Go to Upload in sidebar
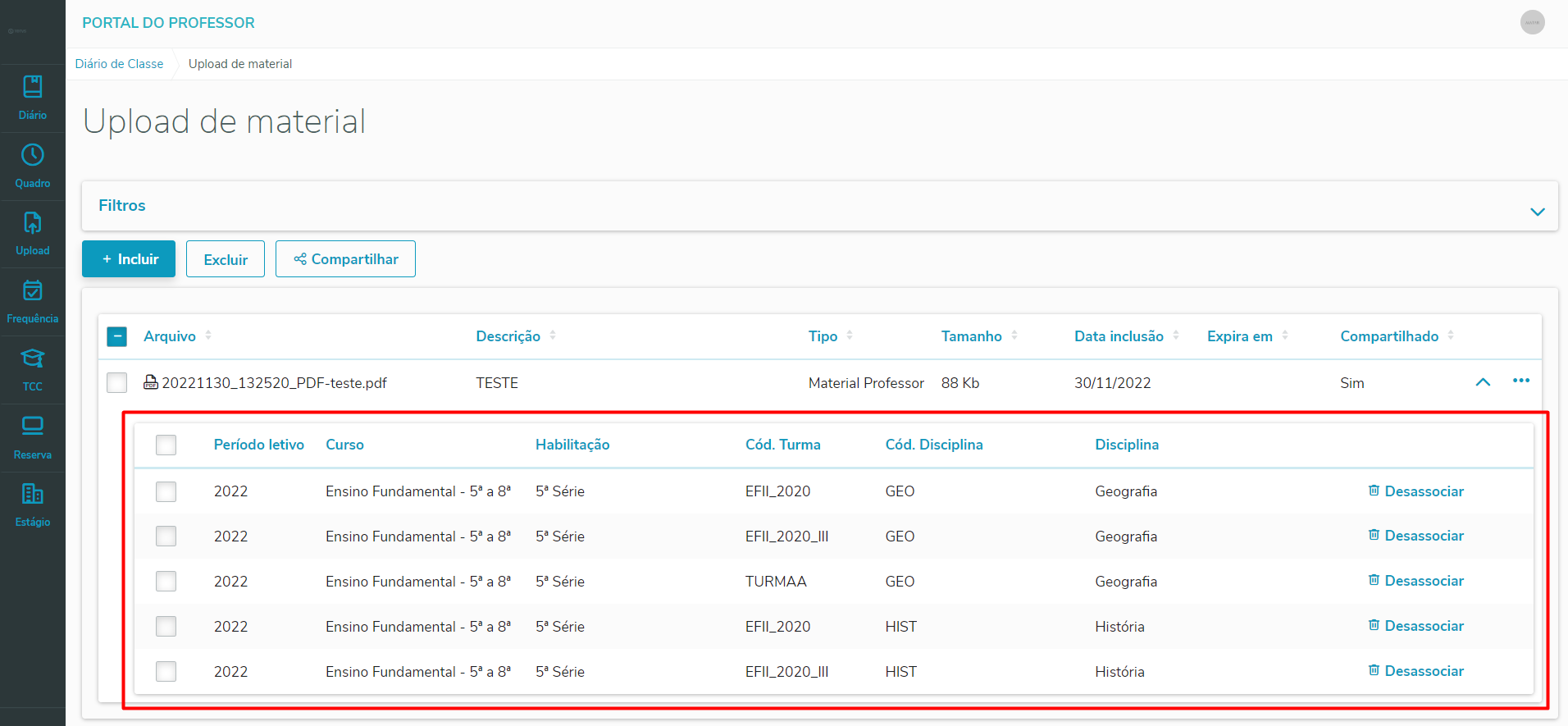This screenshot has height=726, width=1568. (x=33, y=233)
